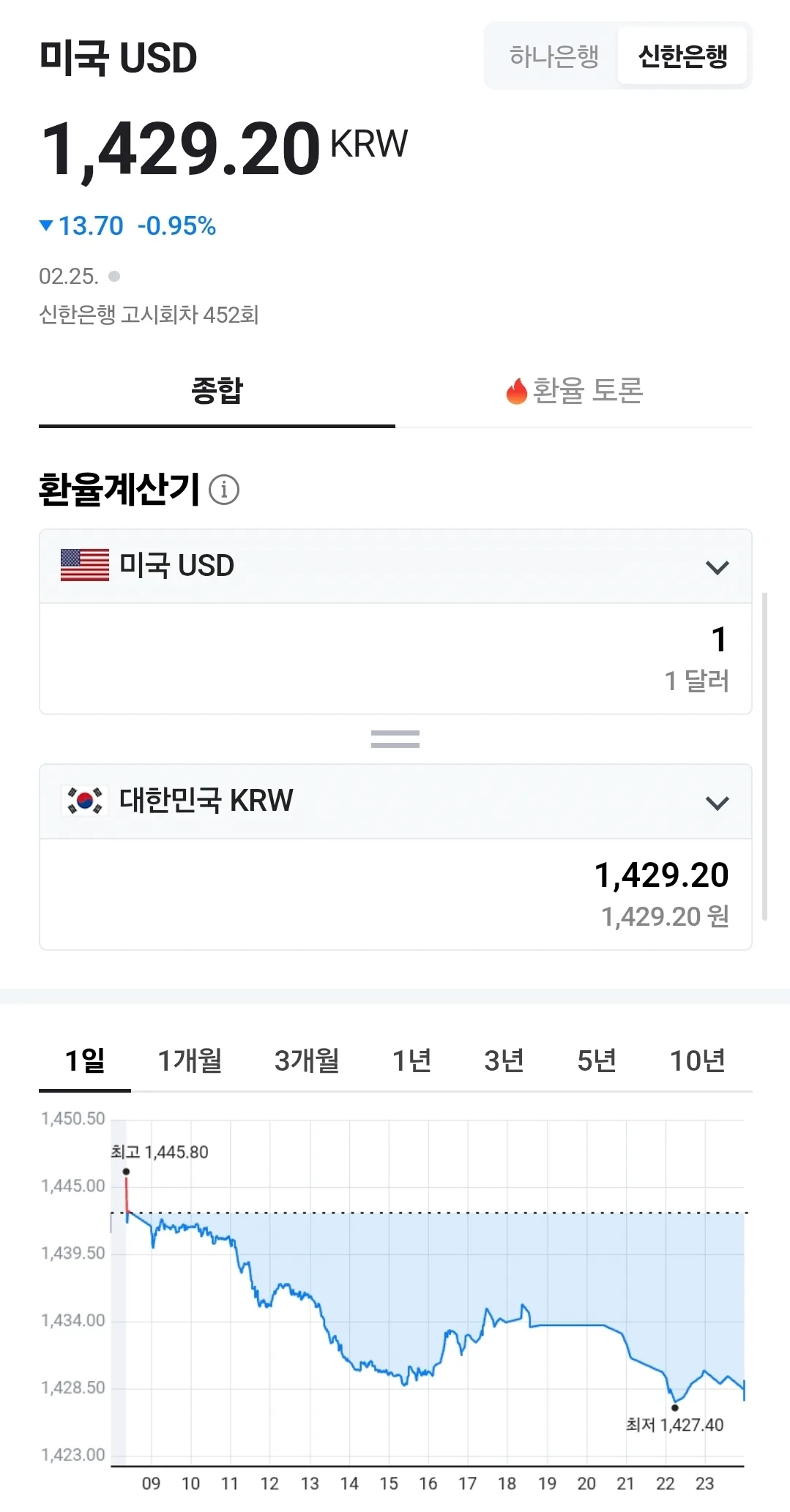Image resolution: width=790 pixels, height=1512 pixels.
Task: Expand the 대한민국 KRW currency dropdown
Action: (x=395, y=802)
